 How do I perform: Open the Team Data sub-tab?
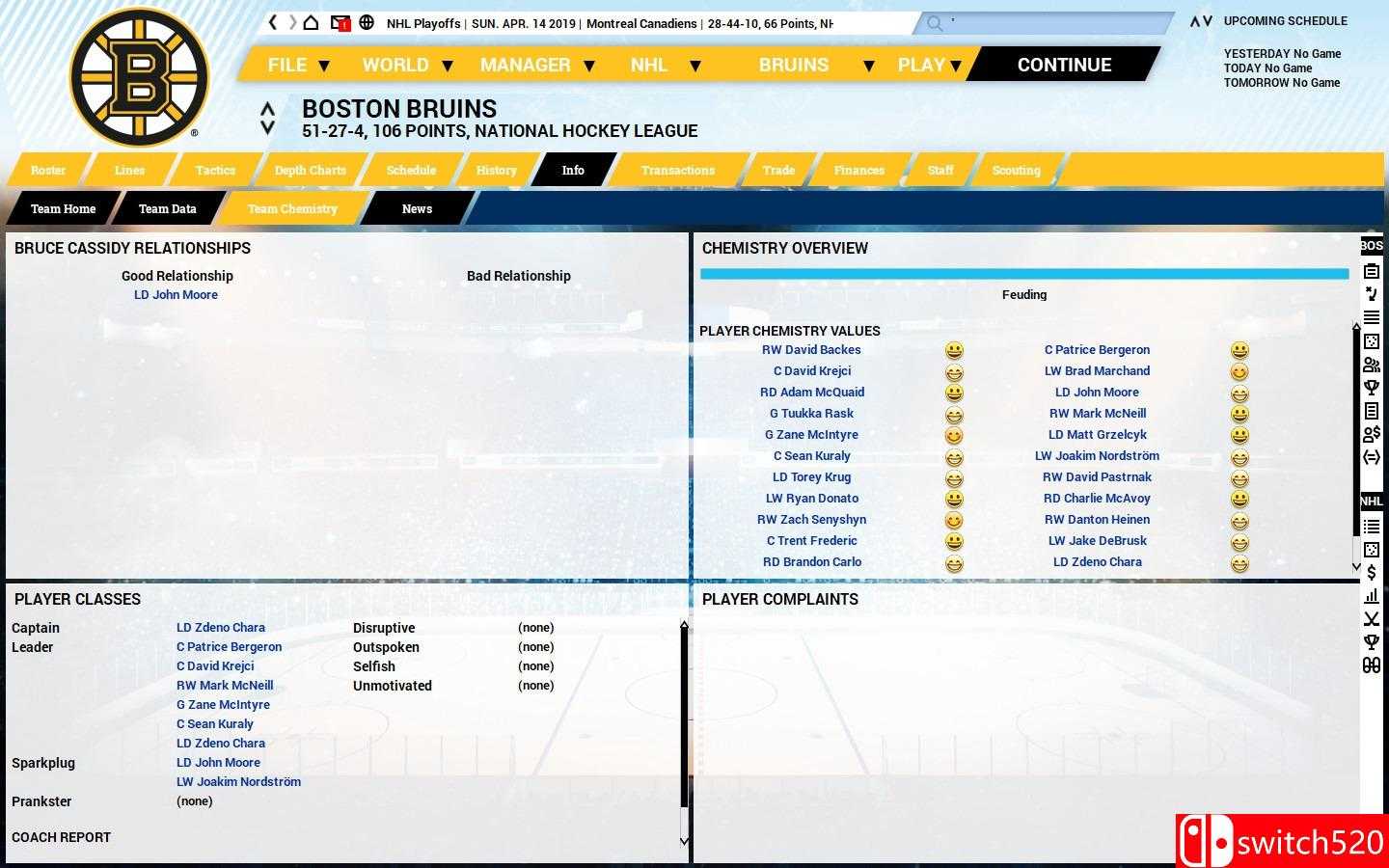[x=167, y=208]
